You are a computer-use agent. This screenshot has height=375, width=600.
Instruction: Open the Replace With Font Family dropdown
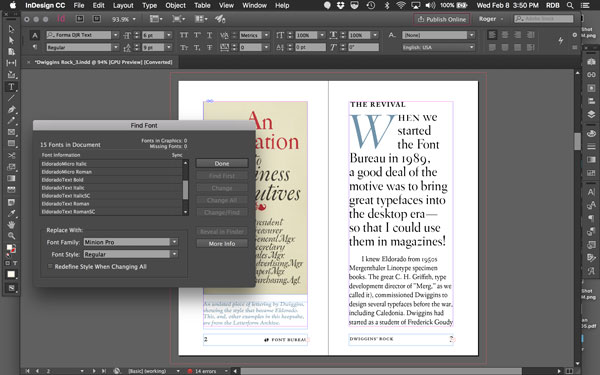coord(174,242)
